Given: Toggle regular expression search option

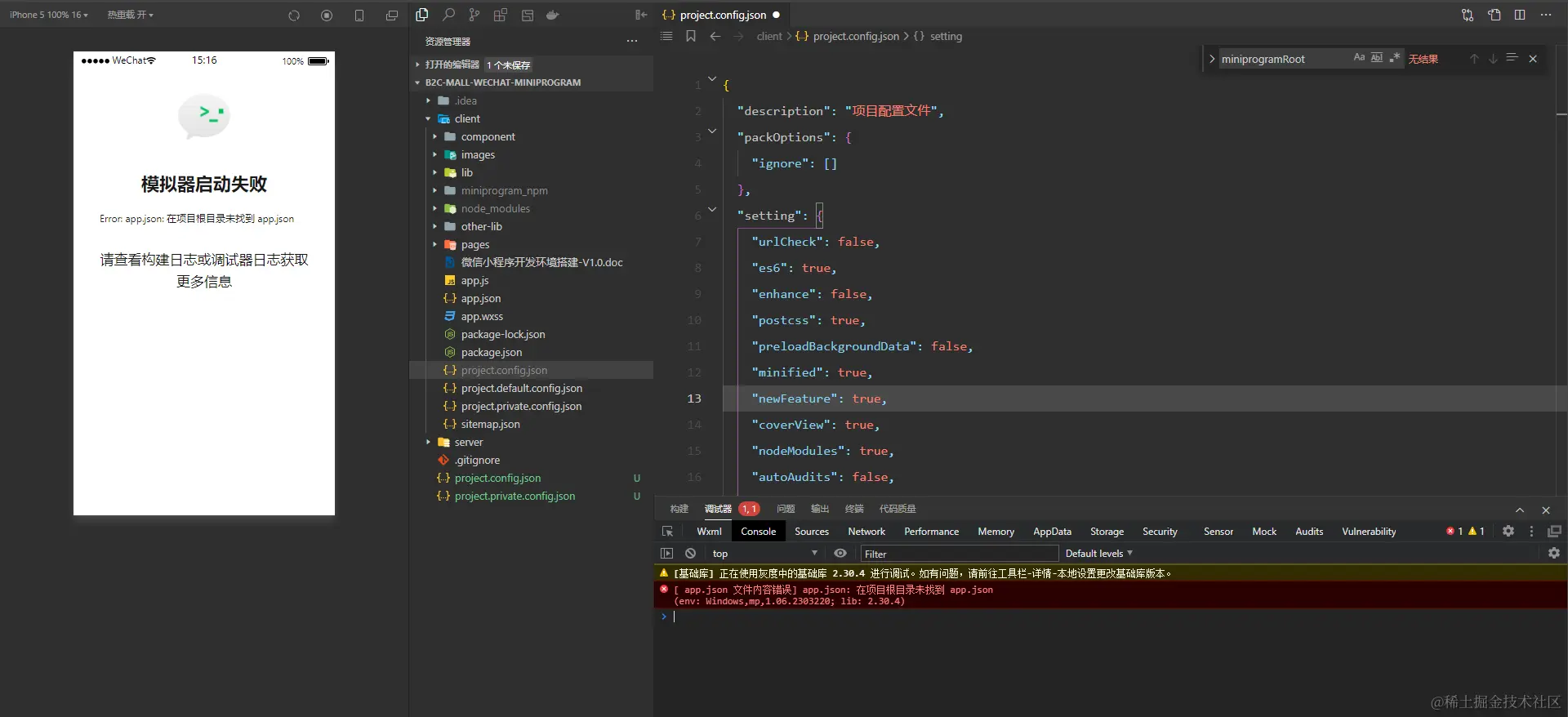Looking at the screenshot, I should pos(1394,58).
